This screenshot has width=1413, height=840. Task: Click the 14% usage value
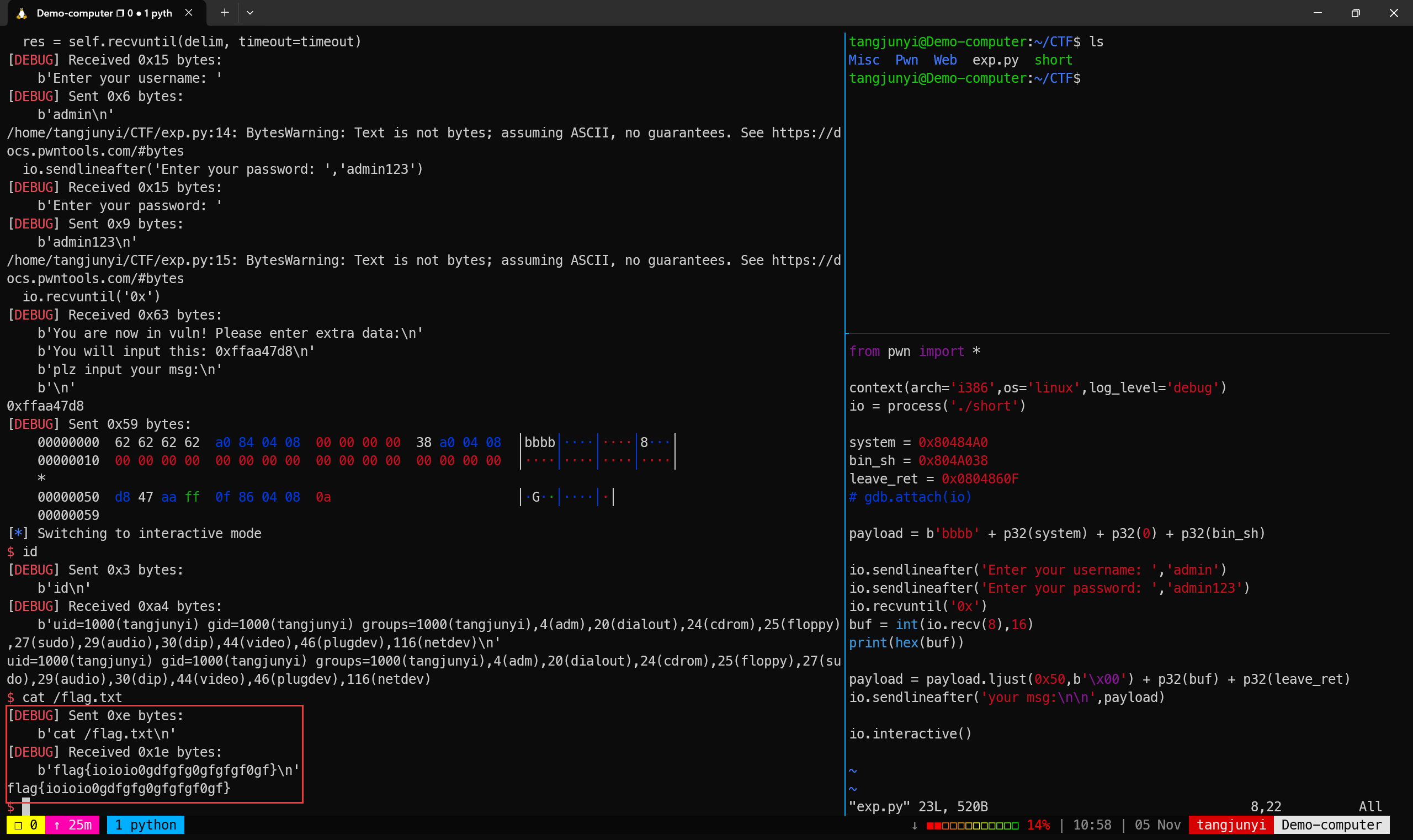coord(1038,825)
